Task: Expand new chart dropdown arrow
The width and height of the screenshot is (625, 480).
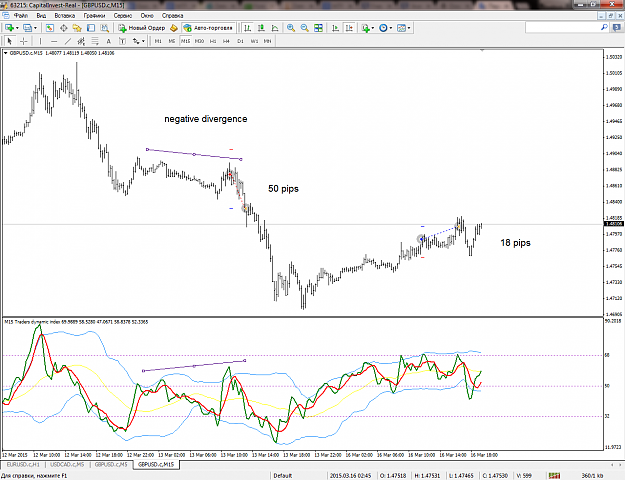Action: coord(17,28)
